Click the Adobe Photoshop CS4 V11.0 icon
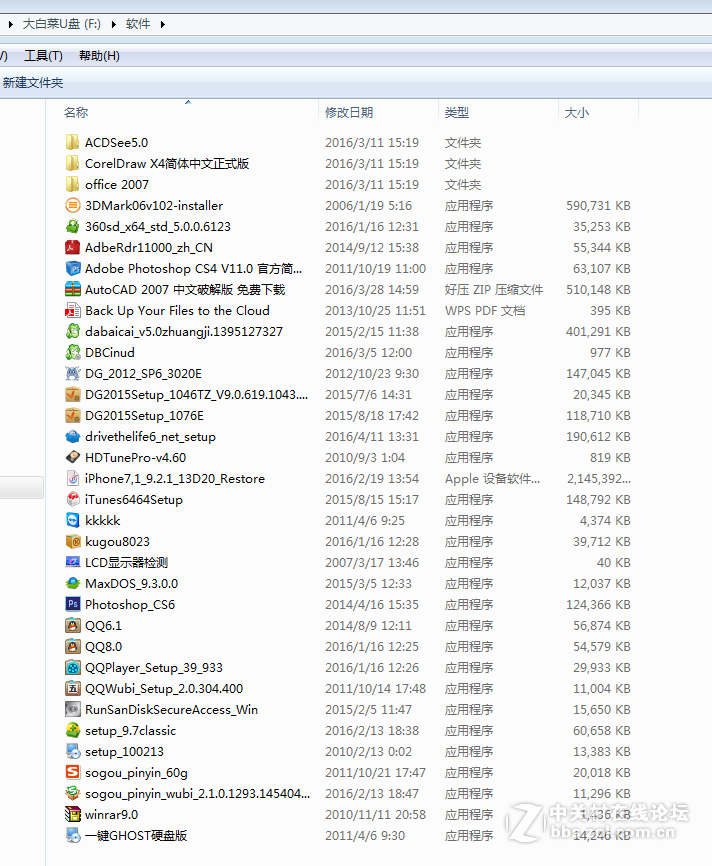The height and width of the screenshot is (866, 712). coord(72,268)
